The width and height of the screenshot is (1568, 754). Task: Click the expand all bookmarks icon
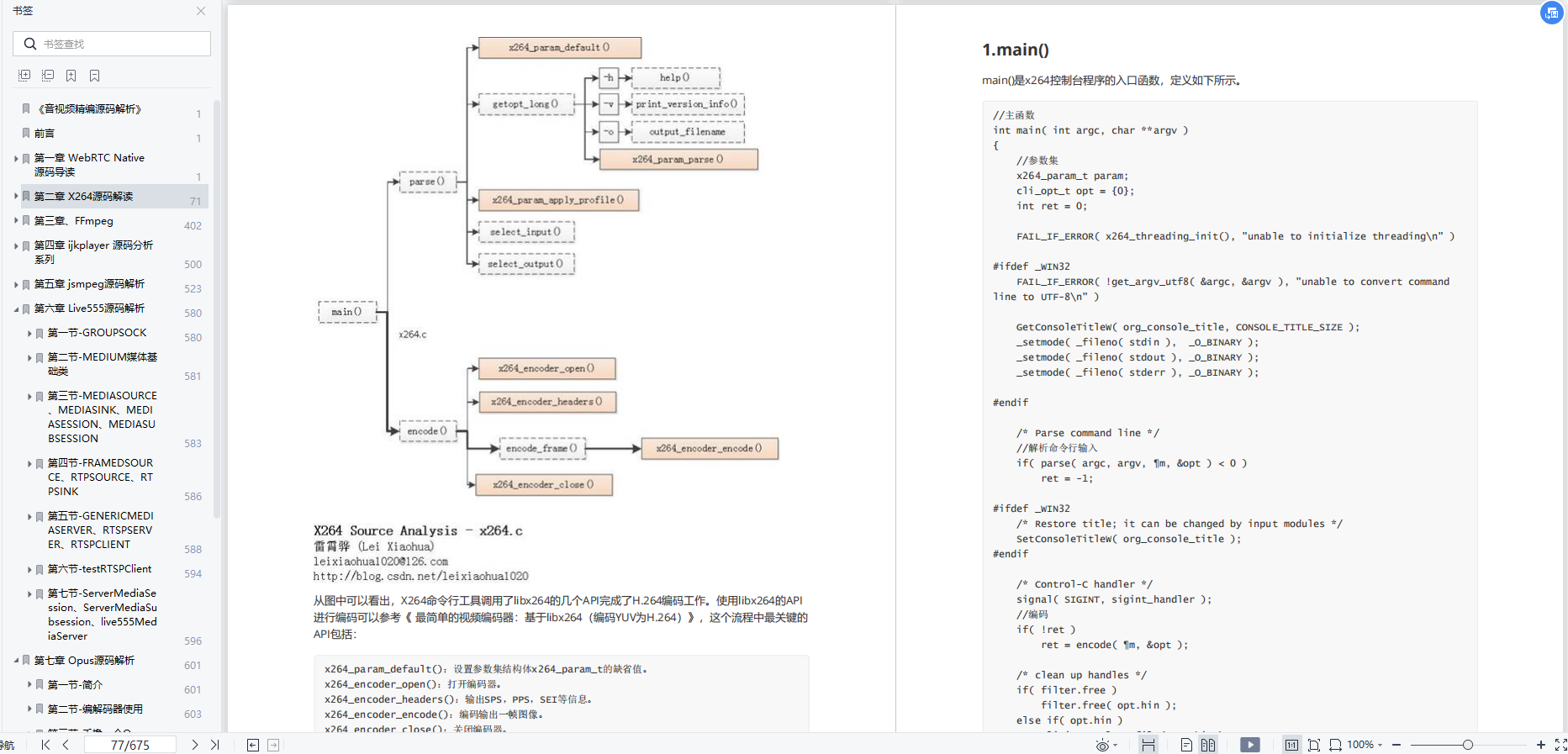coord(24,76)
